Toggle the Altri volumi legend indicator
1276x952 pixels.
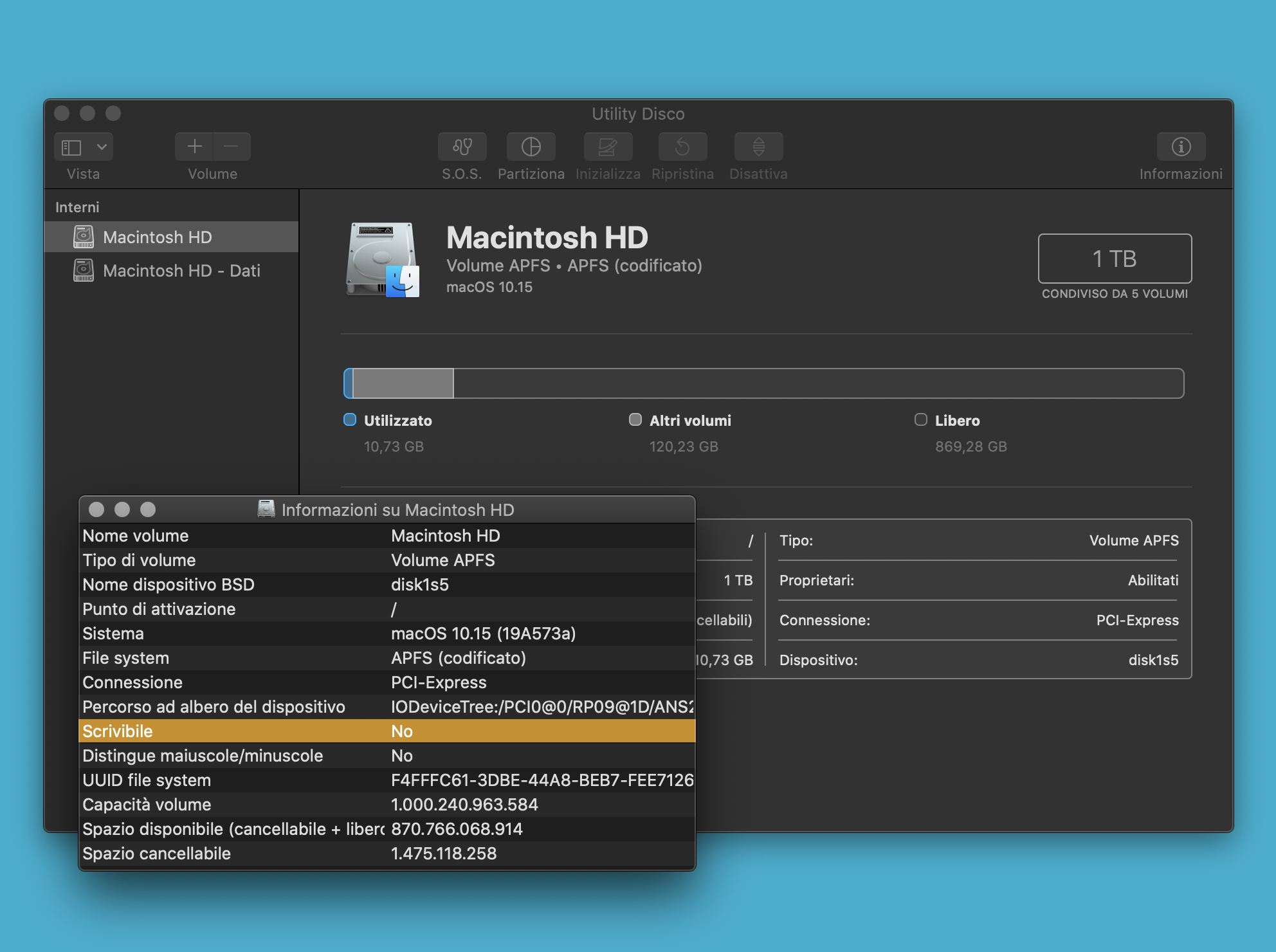[x=635, y=420]
